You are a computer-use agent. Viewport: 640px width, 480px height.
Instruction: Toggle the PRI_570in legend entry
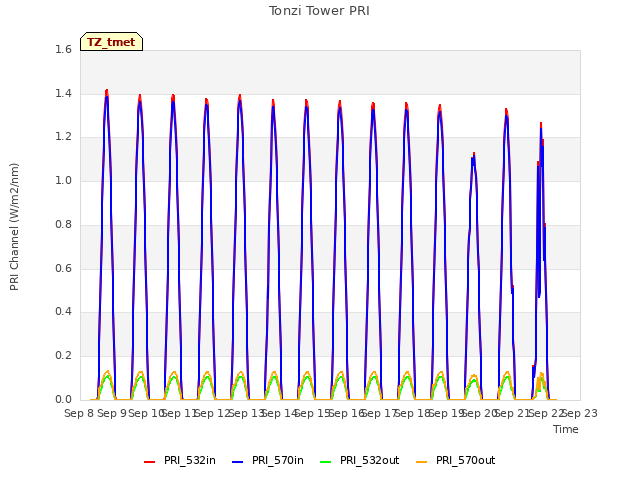pyautogui.click(x=268, y=461)
